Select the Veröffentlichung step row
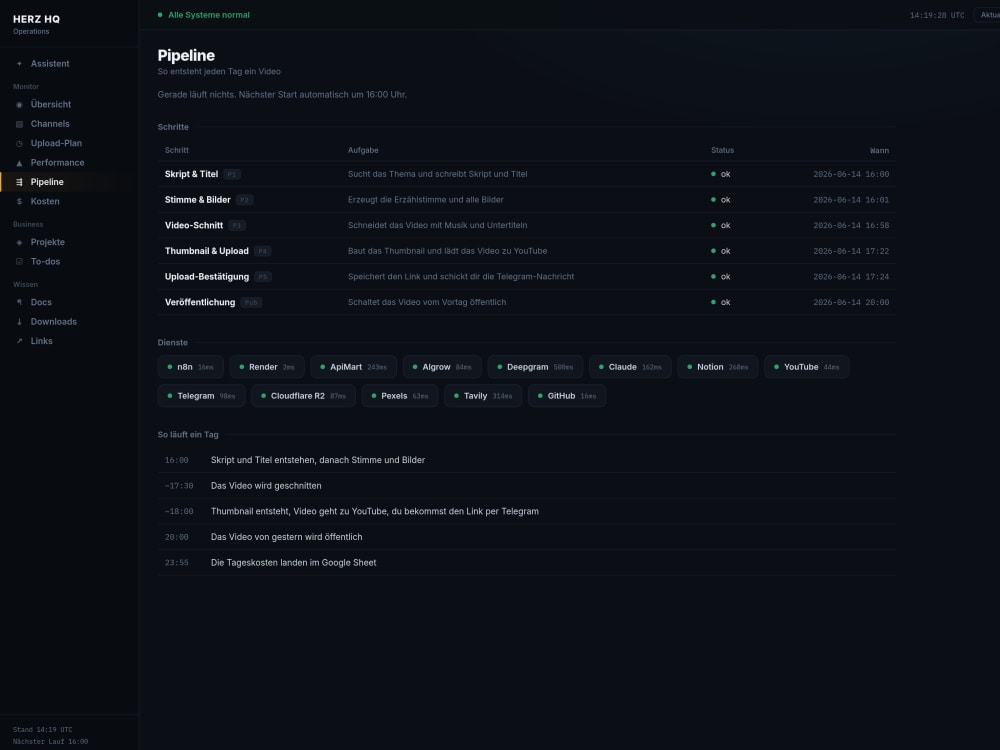 pyautogui.click(x=526, y=302)
